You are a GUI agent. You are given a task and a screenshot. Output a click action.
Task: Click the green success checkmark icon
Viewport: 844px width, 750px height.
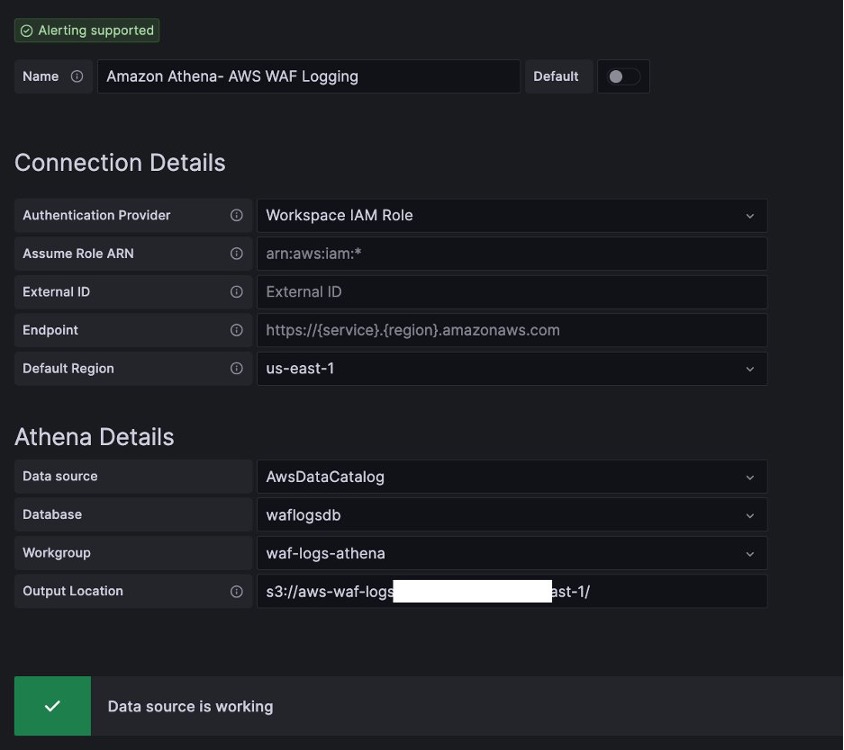pyautogui.click(x=52, y=706)
